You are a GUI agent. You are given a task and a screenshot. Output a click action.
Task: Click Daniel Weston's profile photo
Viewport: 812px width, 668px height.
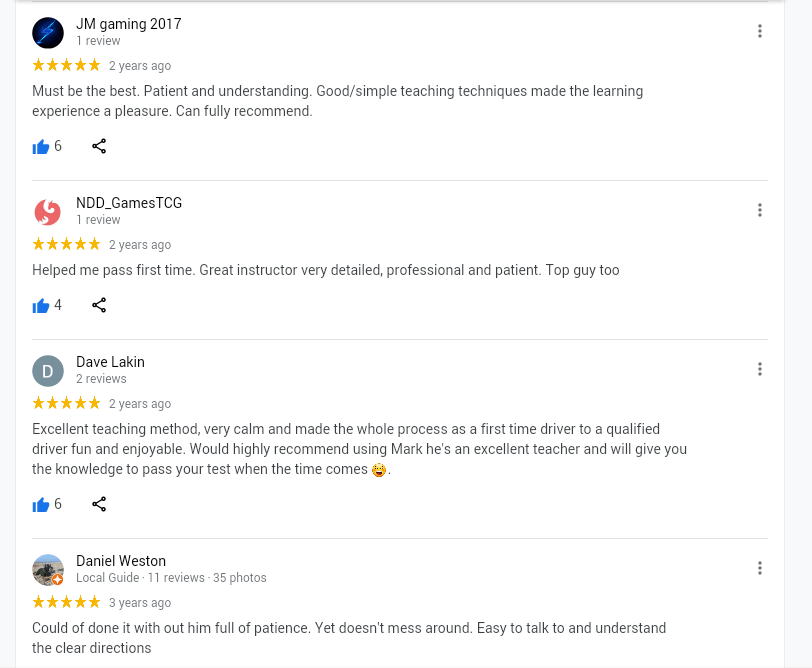[48, 570]
